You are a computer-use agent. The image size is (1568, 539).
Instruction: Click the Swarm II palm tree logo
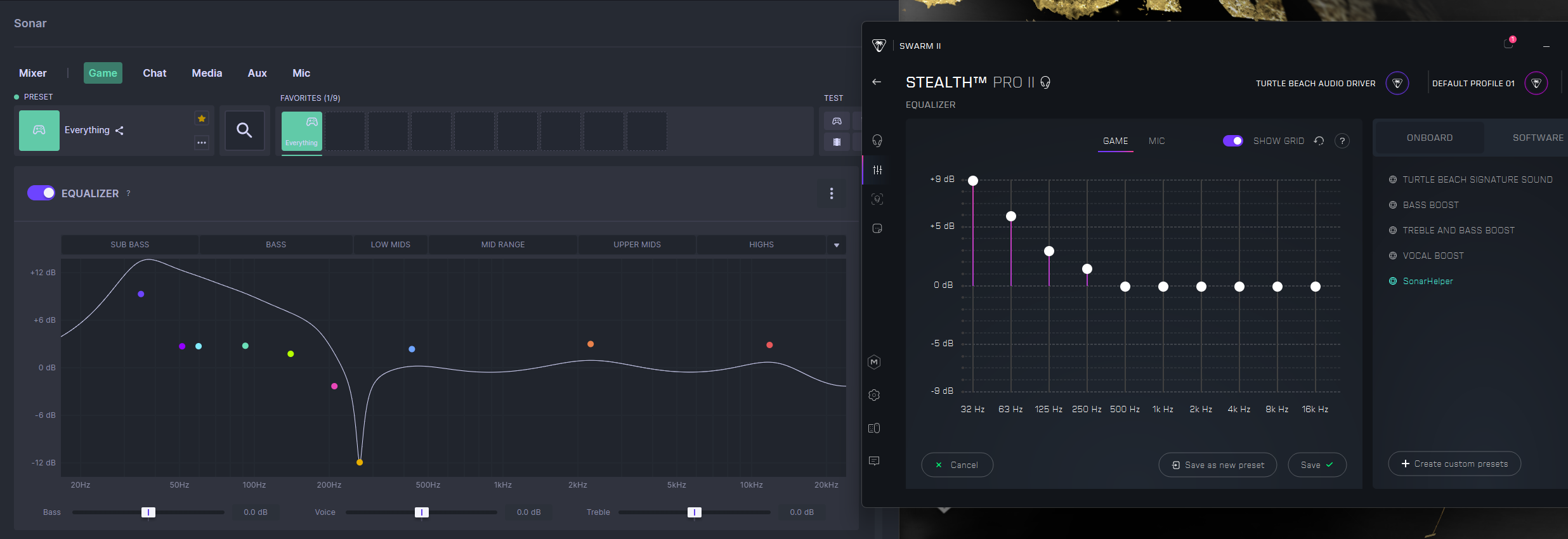879,46
